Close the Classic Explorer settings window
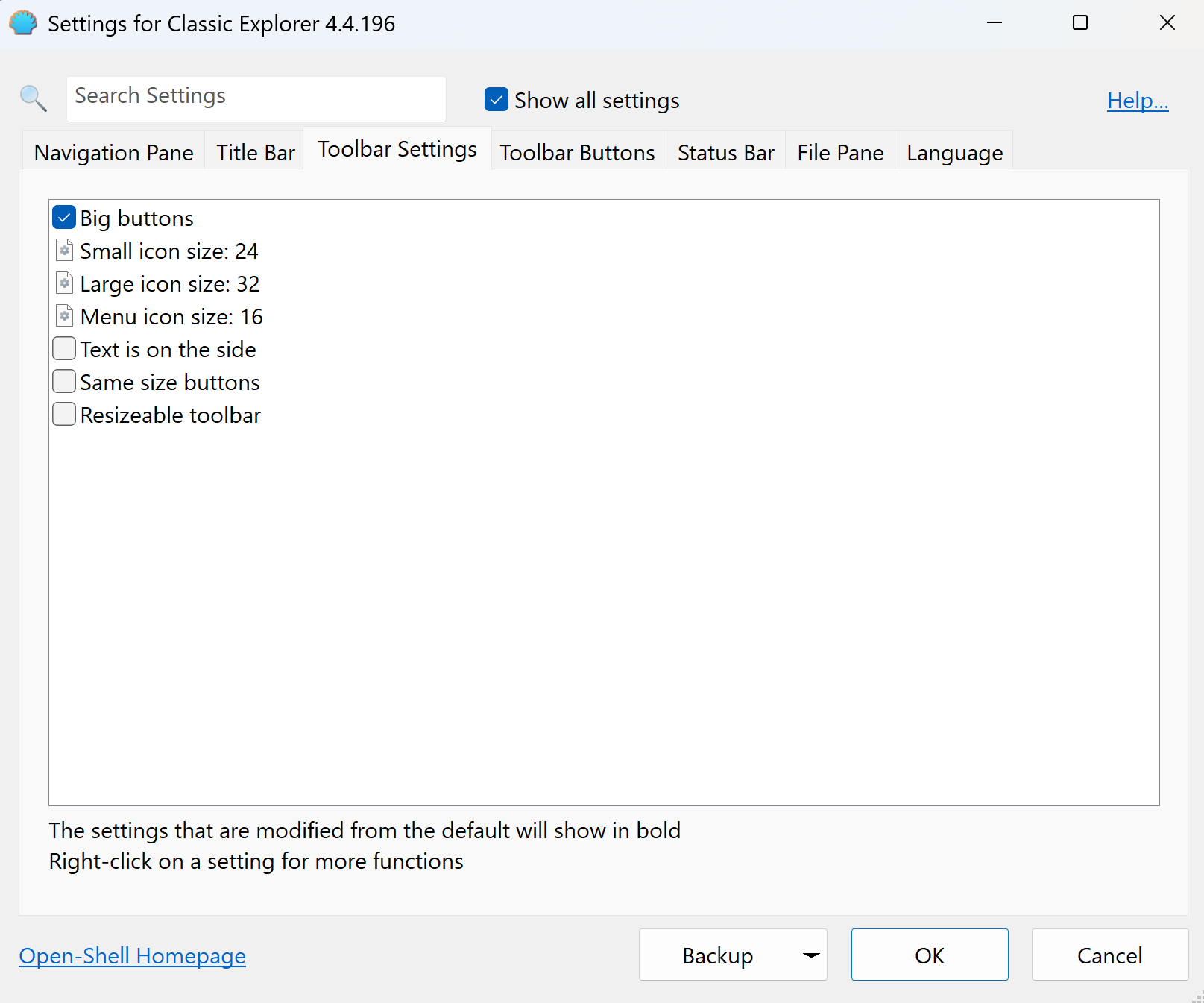The image size is (1204, 1003). (x=1167, y=23)
